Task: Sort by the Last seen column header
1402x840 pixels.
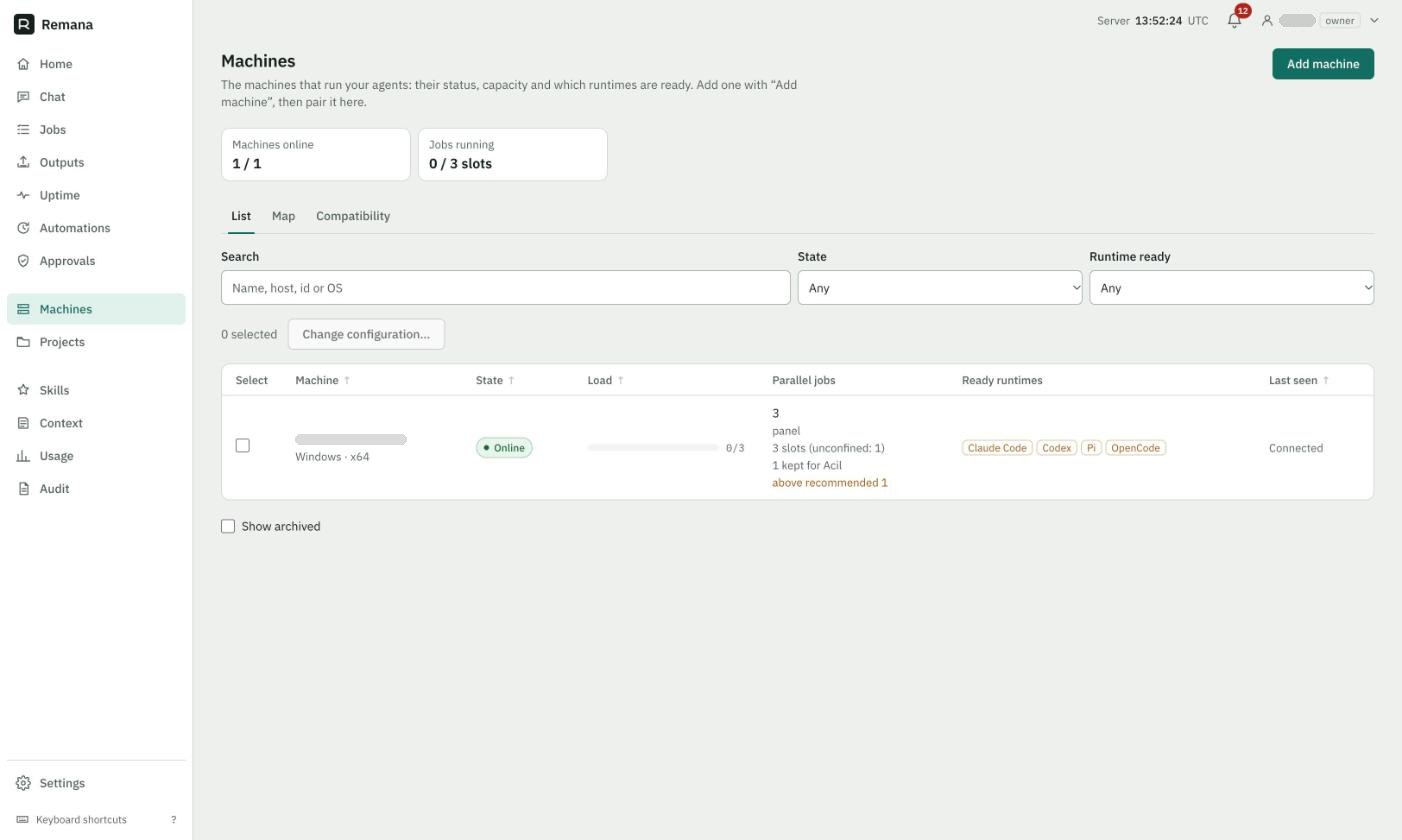Action: tap(1299, 380)
